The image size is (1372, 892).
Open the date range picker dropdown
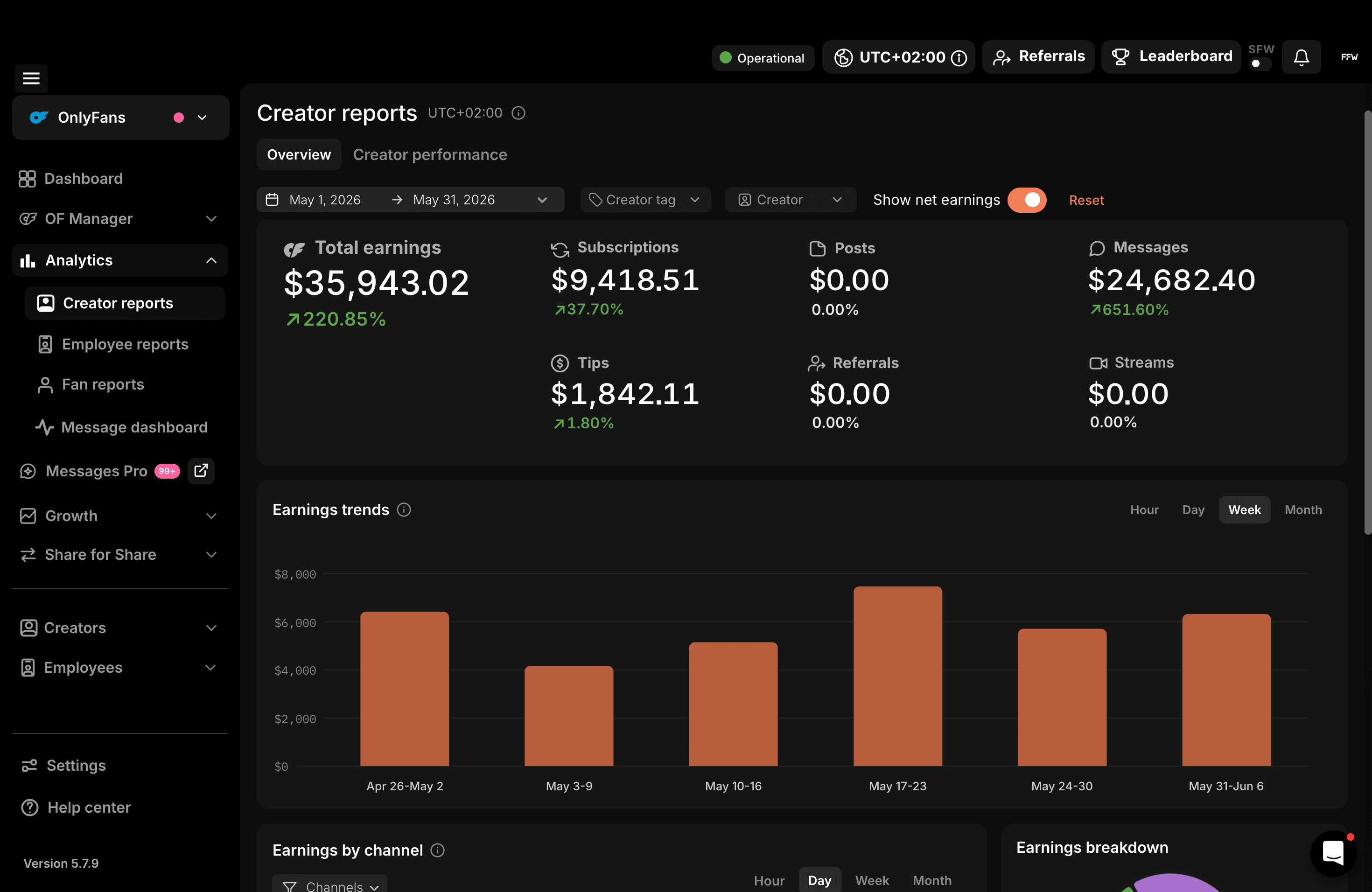[x=410, y=200]
